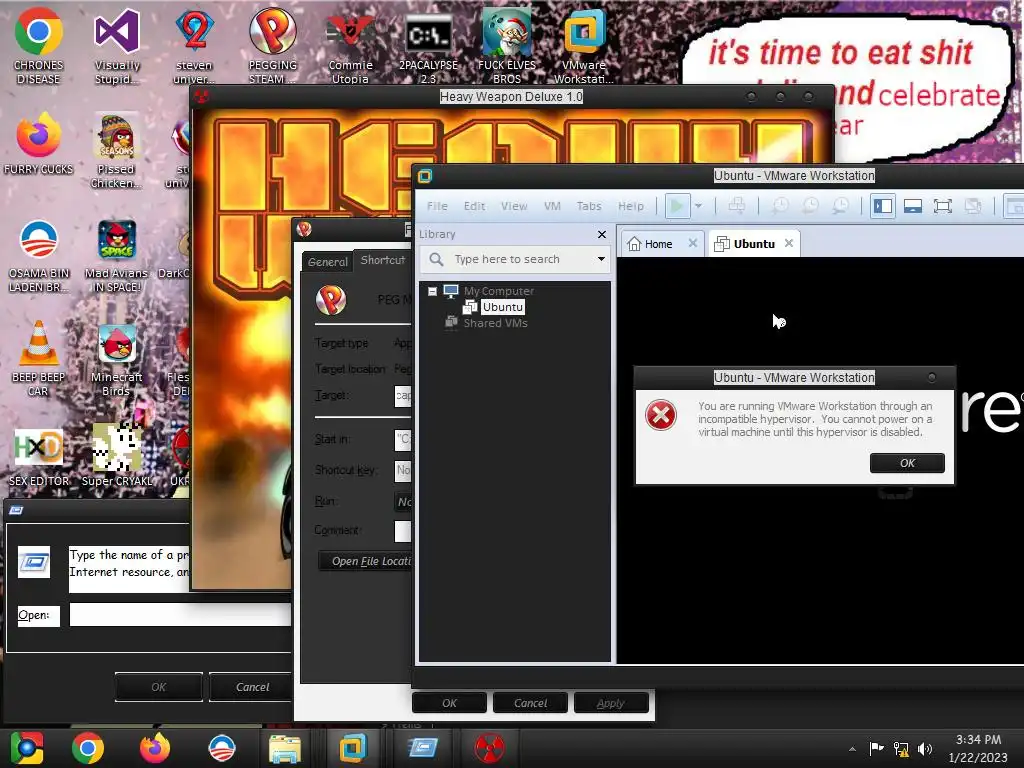Click OK in the Run dialog
Screen dimensions: 1024x768
click(x=159, y=687)
